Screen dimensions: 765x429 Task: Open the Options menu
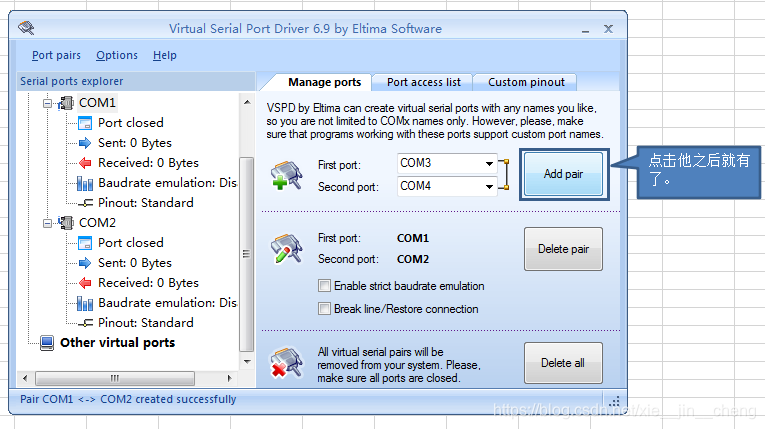117,55
